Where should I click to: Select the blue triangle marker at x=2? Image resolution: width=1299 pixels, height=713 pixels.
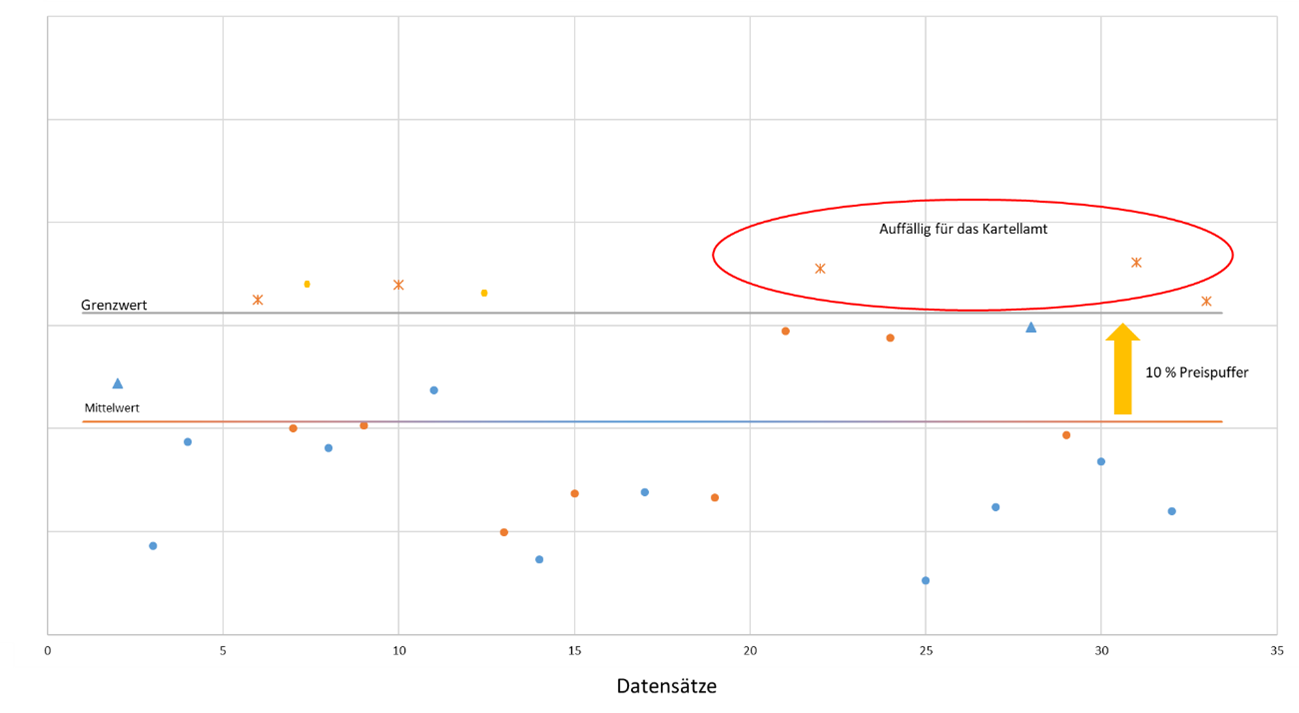(118, 383)
